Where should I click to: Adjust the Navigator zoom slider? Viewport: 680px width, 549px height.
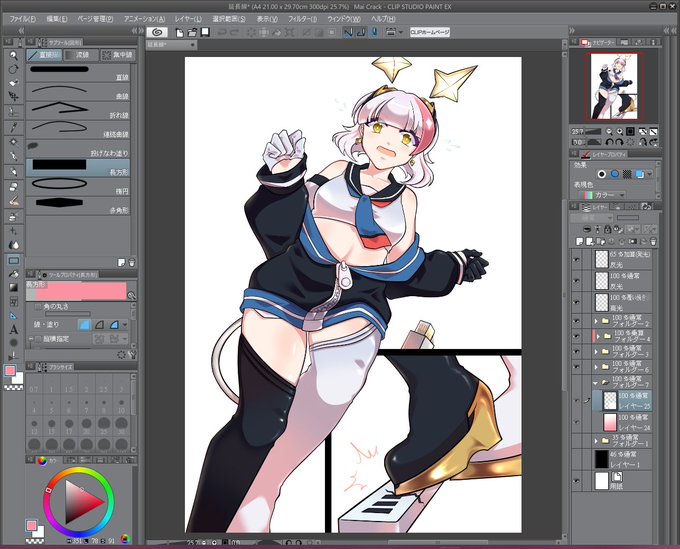coord(593,131)
